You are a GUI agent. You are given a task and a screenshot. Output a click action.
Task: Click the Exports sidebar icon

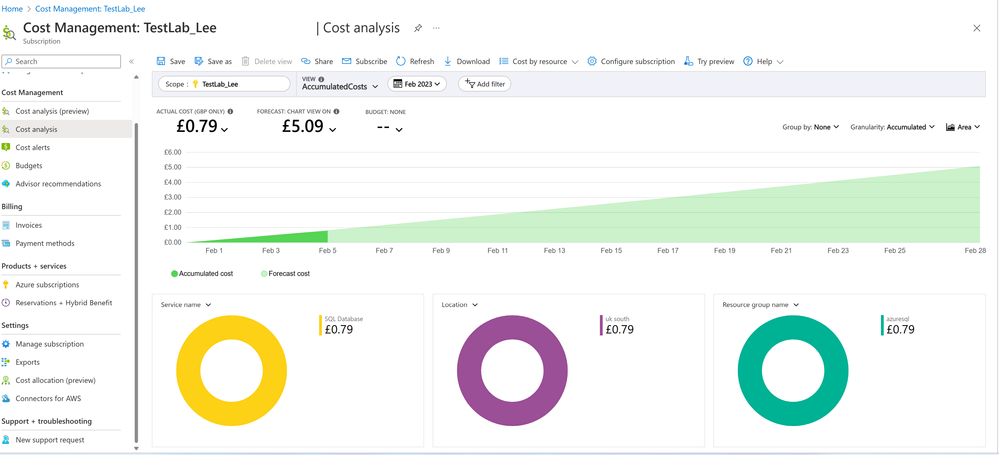[x=6, y=362]
